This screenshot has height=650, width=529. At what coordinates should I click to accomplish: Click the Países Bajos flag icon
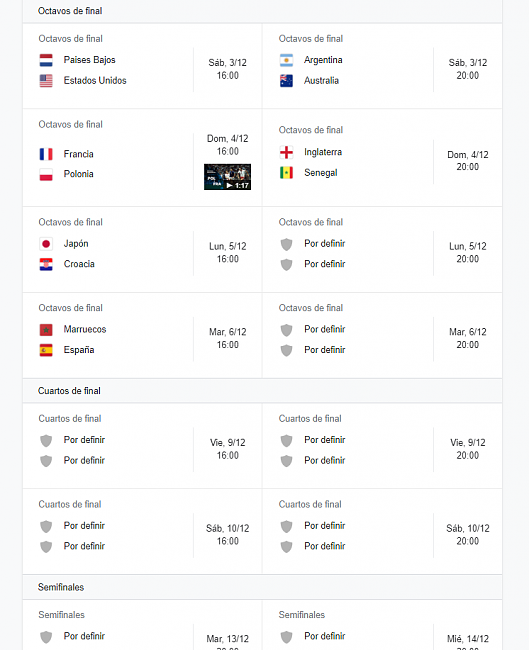tap(46, 60)
